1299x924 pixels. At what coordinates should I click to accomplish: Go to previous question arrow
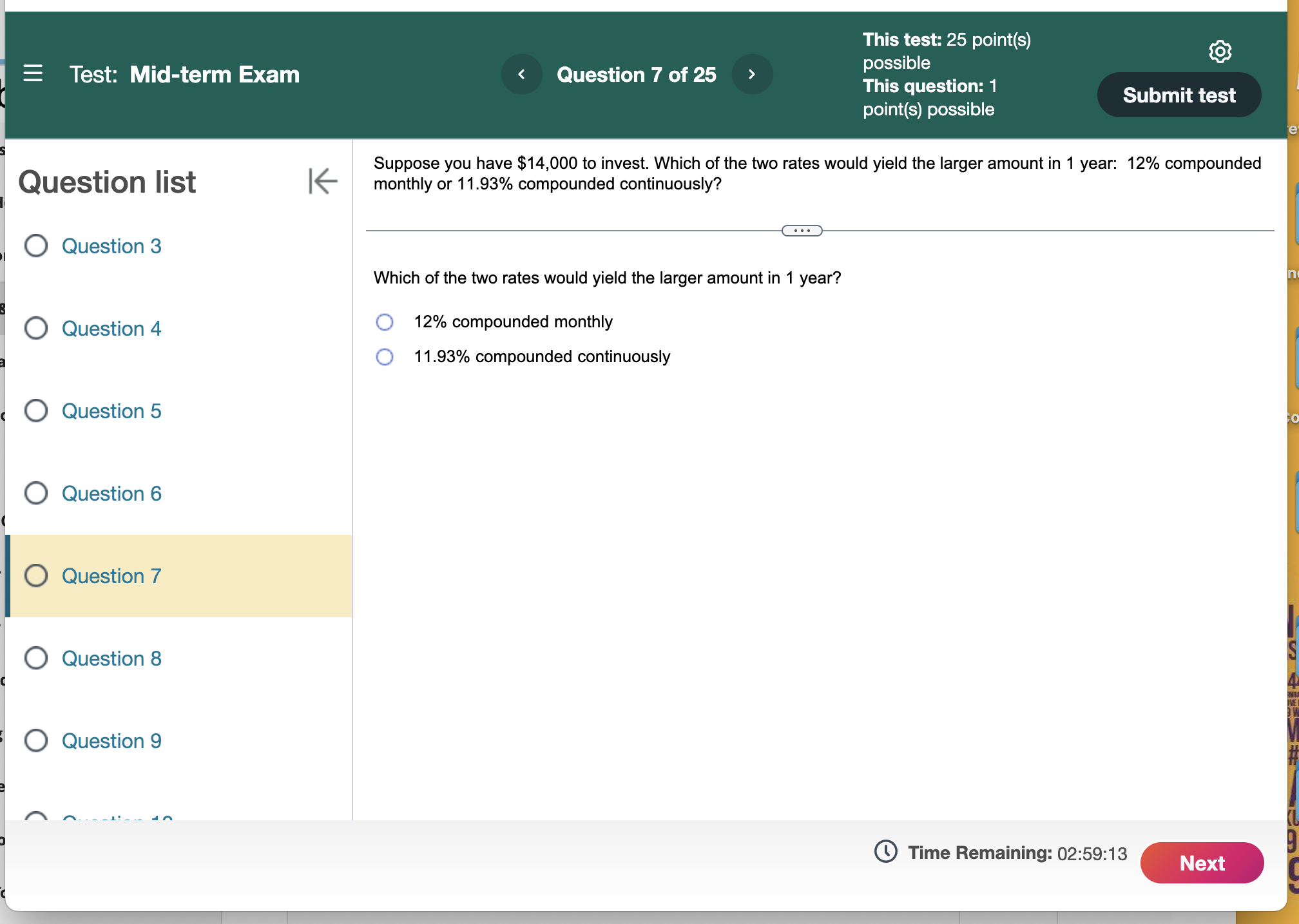[x=521, y=75]
